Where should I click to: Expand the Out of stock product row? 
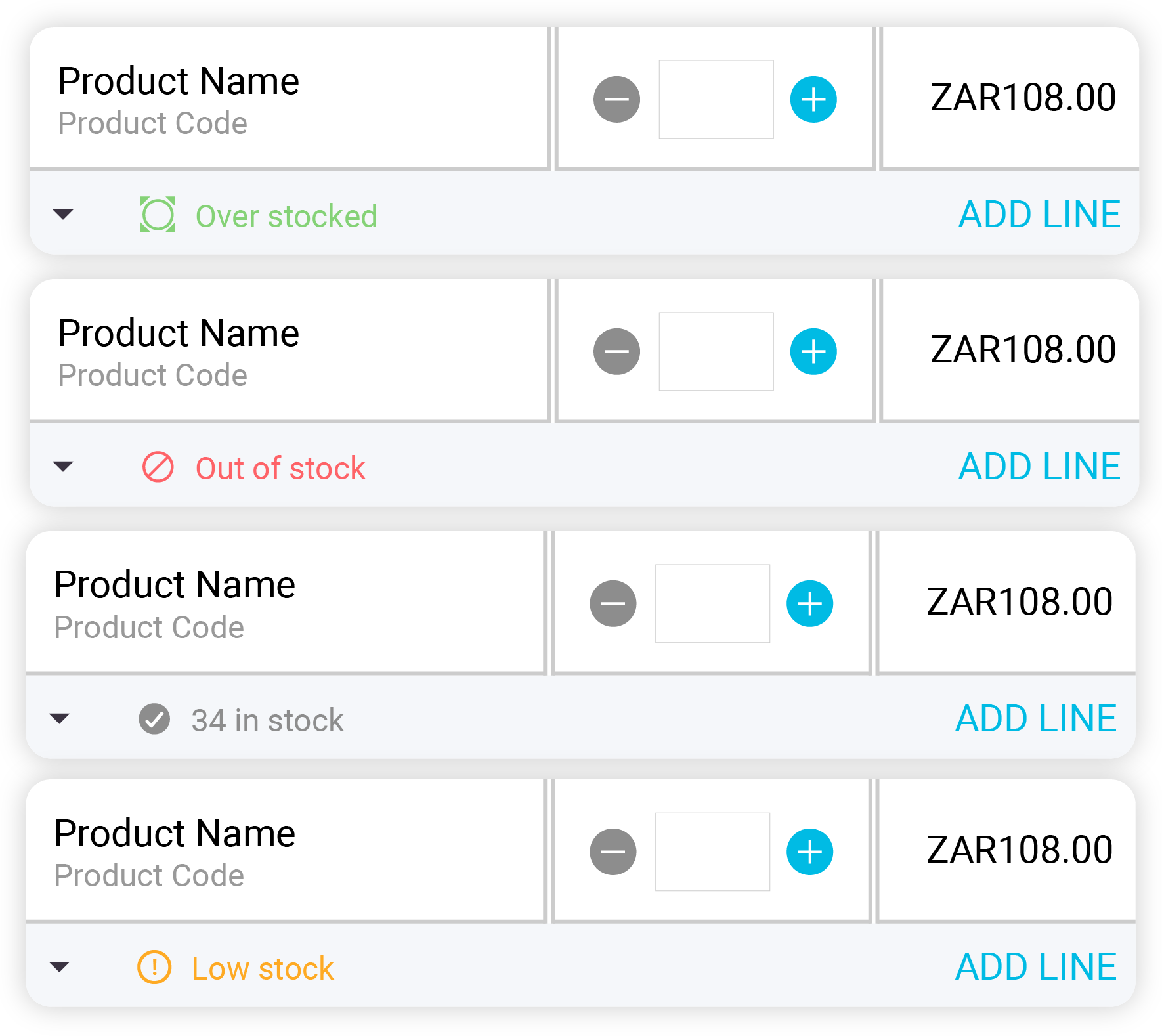point(62,467)
